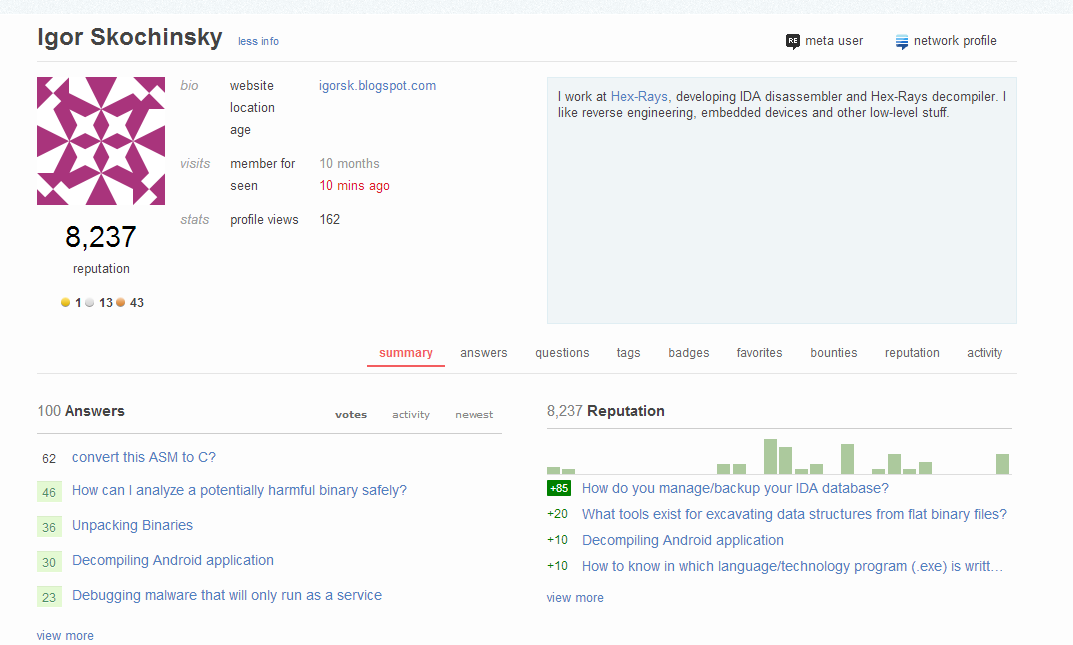Sort answers by votes
Image resolution: width=1073 pixels, height=645 pixels.
pyautogui.click(x=350, y=414)
